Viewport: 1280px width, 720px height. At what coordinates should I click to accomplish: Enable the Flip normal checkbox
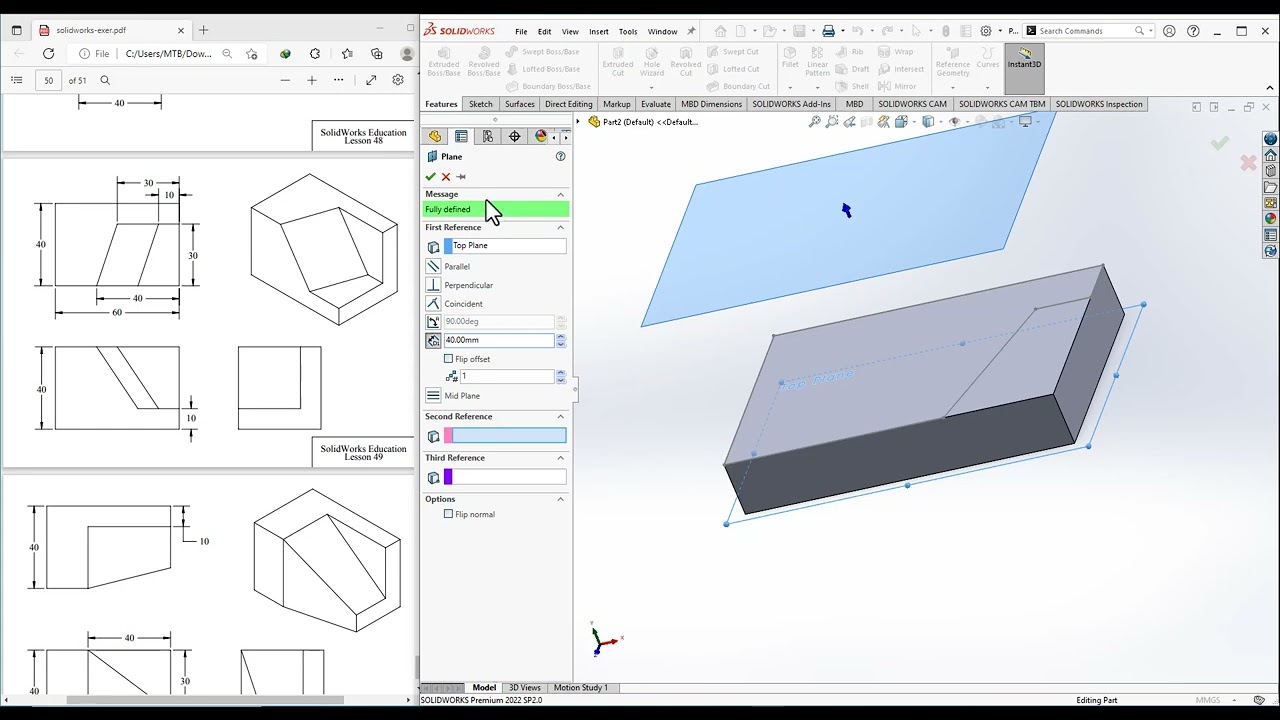point(449,514)
